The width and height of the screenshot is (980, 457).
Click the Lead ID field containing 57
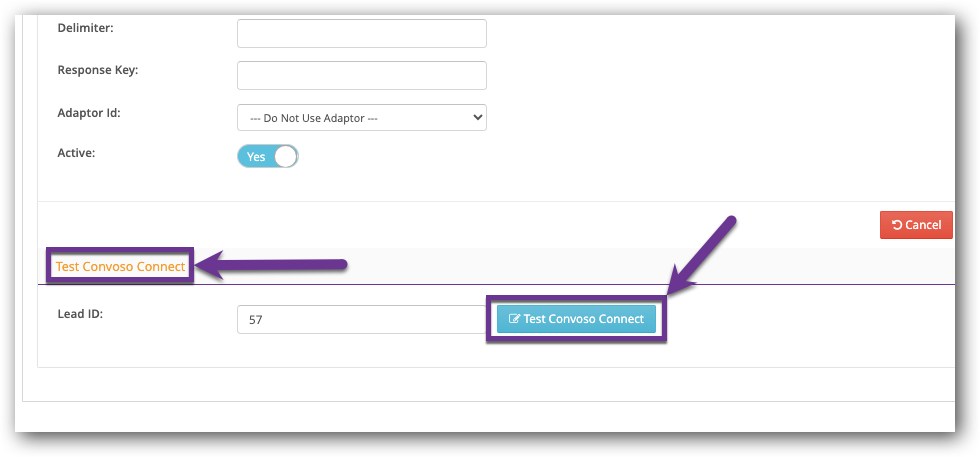click(x=362, y=319)
